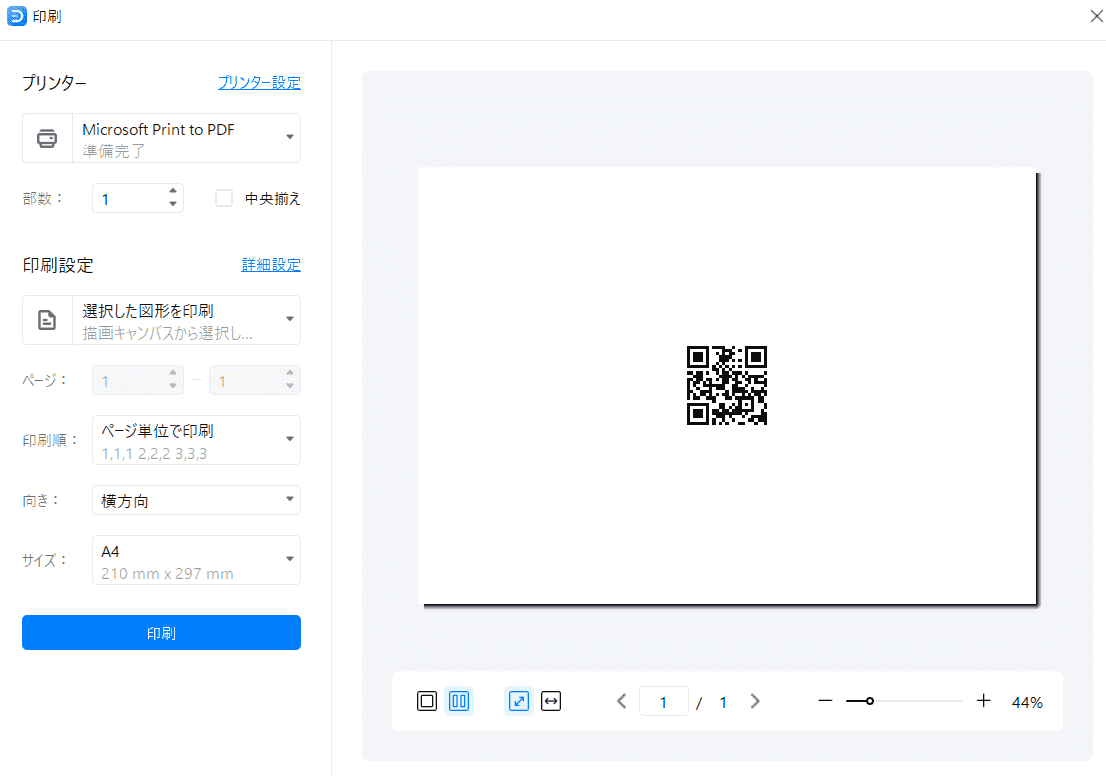Decrease copies count with down arrow
This screenshot has height=776, width=1106.
coord(173,205)
